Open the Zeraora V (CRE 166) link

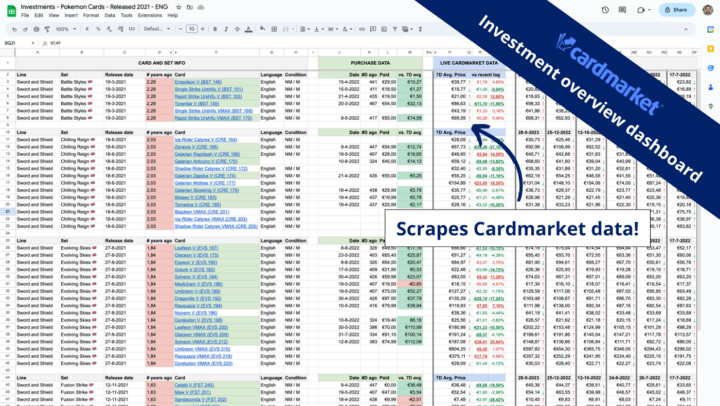click(196, 147)
